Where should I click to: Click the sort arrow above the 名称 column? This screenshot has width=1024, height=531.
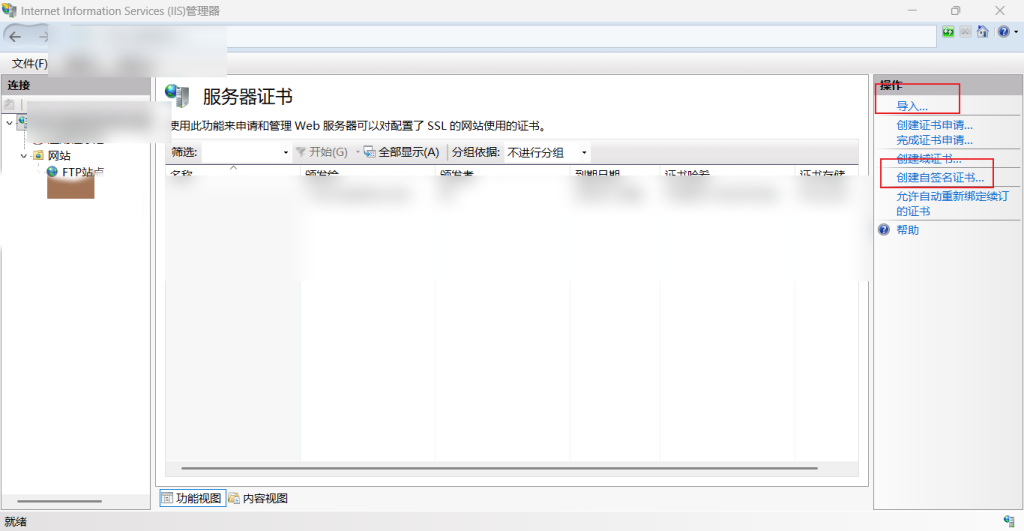tap(233, 168)
